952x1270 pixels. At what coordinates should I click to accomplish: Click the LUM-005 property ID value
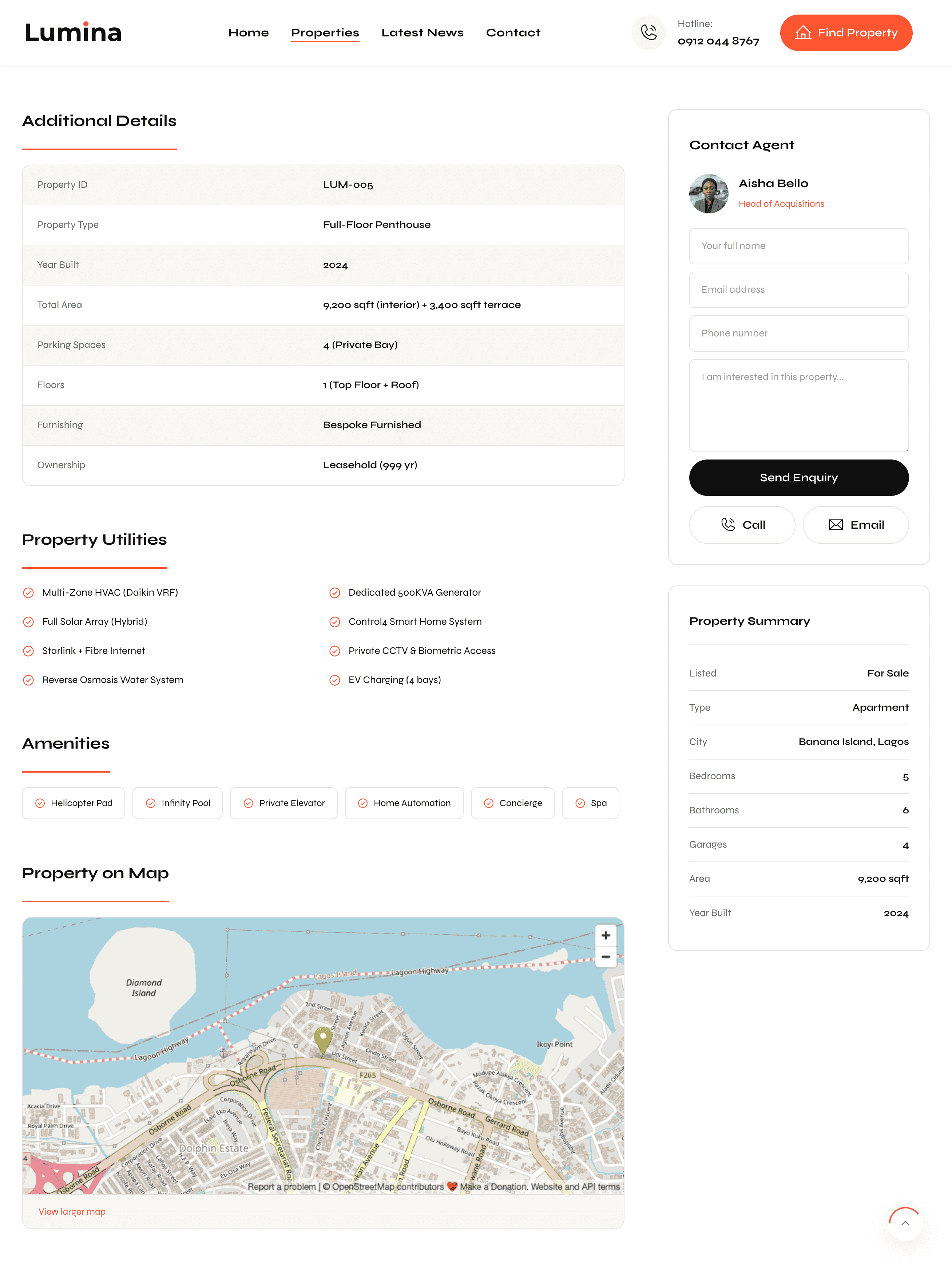[348, 185]
